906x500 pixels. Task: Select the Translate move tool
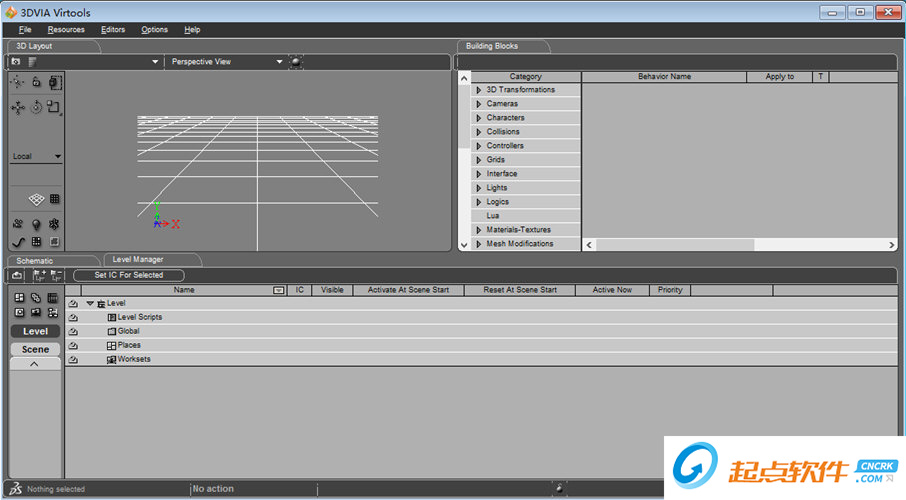pos(18,108)
